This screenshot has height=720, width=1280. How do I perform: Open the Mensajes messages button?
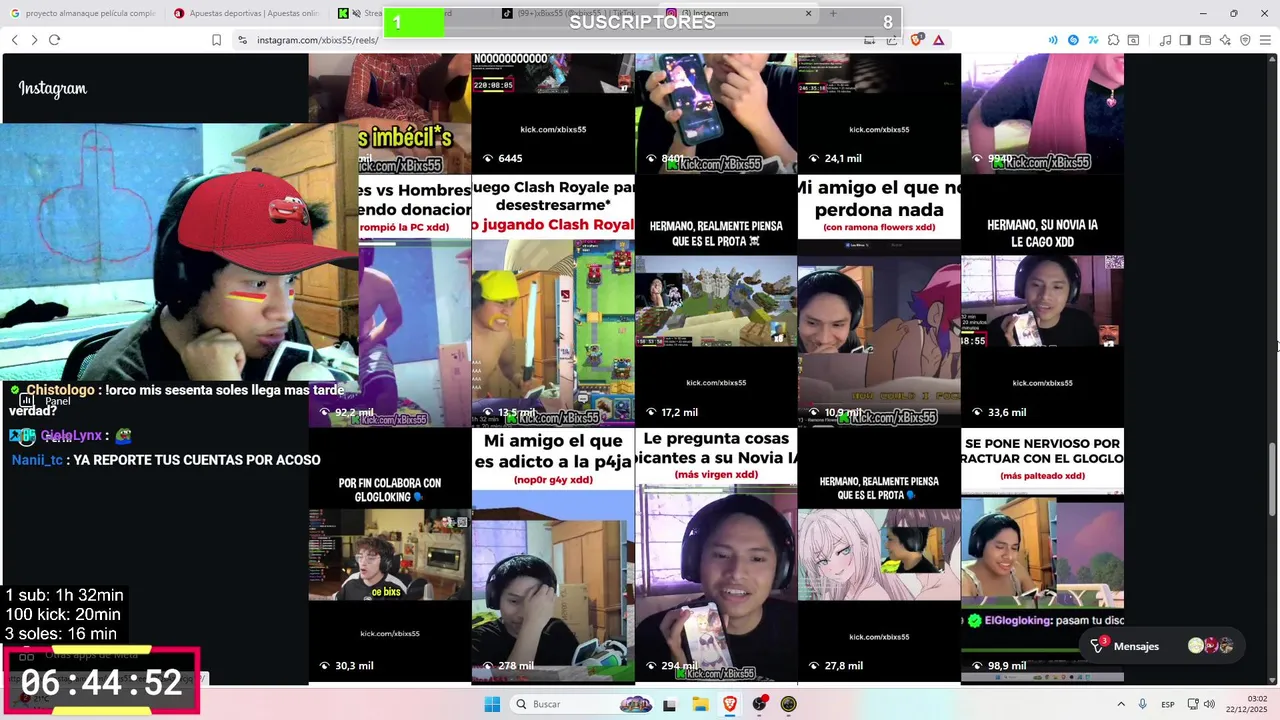[1162, 646]
